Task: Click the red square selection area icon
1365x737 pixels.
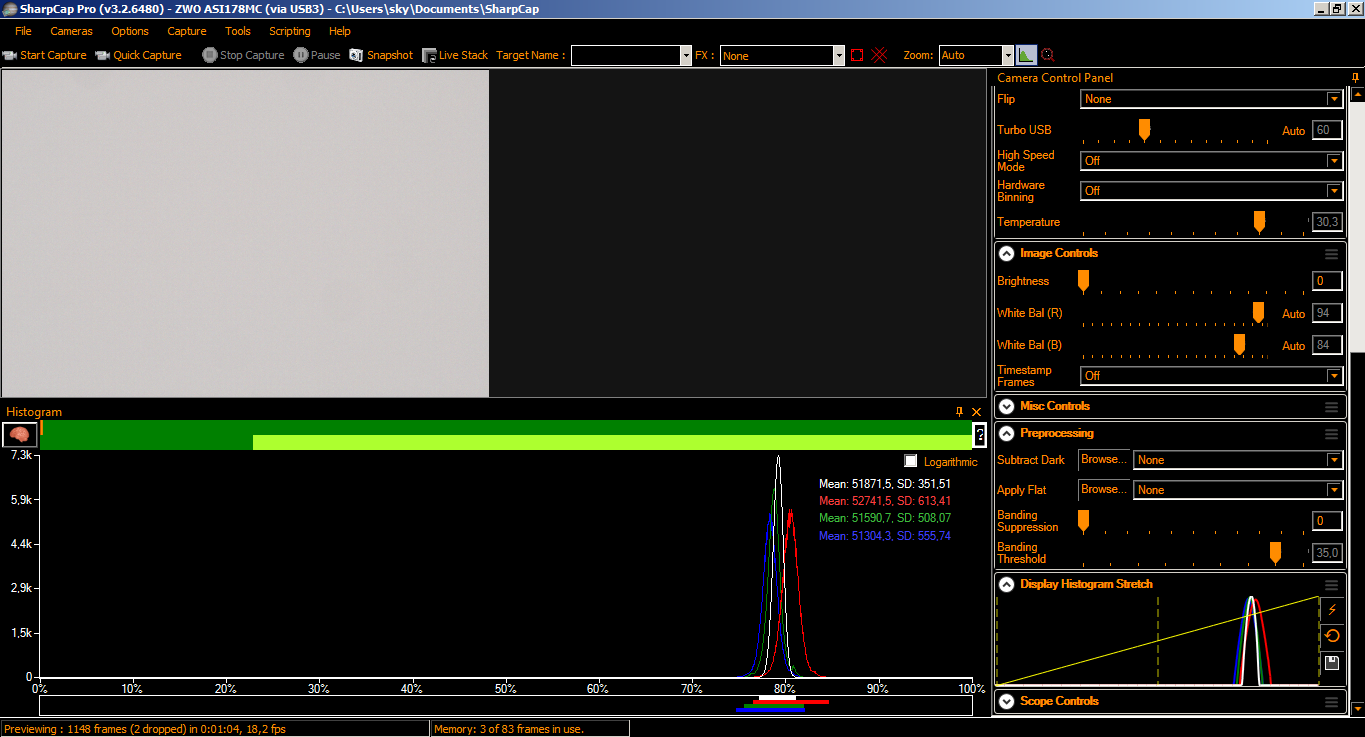Action: coord(857,56)
